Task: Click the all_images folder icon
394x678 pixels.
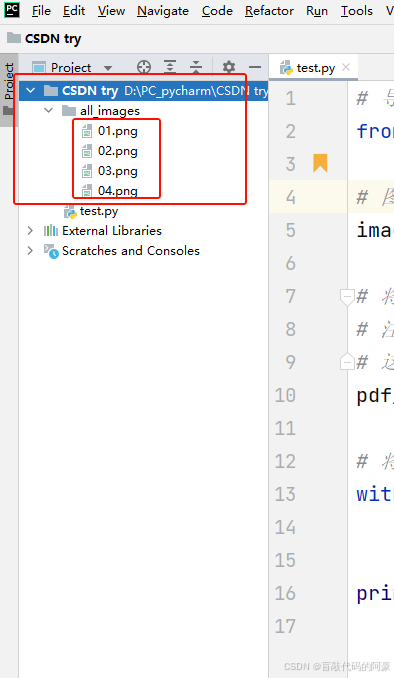Action: [x=69, y=111]
